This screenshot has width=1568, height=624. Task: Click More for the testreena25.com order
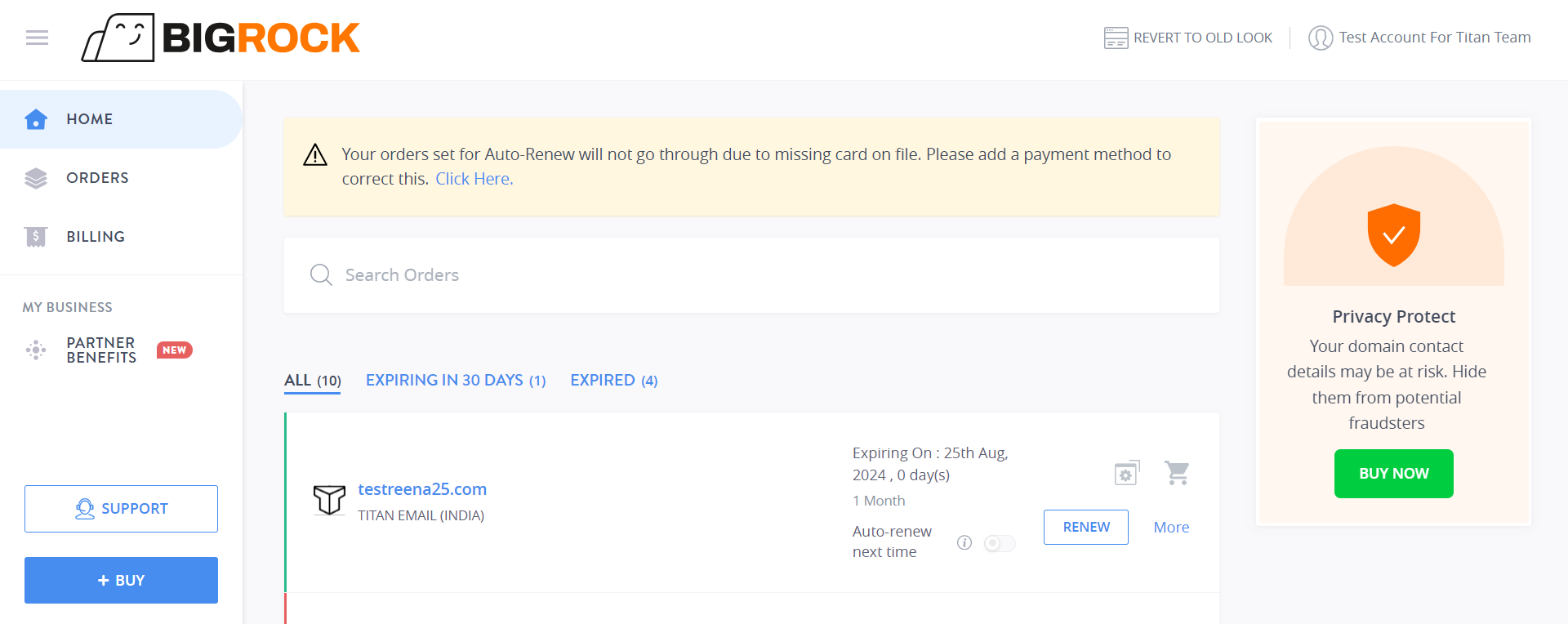[x=1171, y=528]
